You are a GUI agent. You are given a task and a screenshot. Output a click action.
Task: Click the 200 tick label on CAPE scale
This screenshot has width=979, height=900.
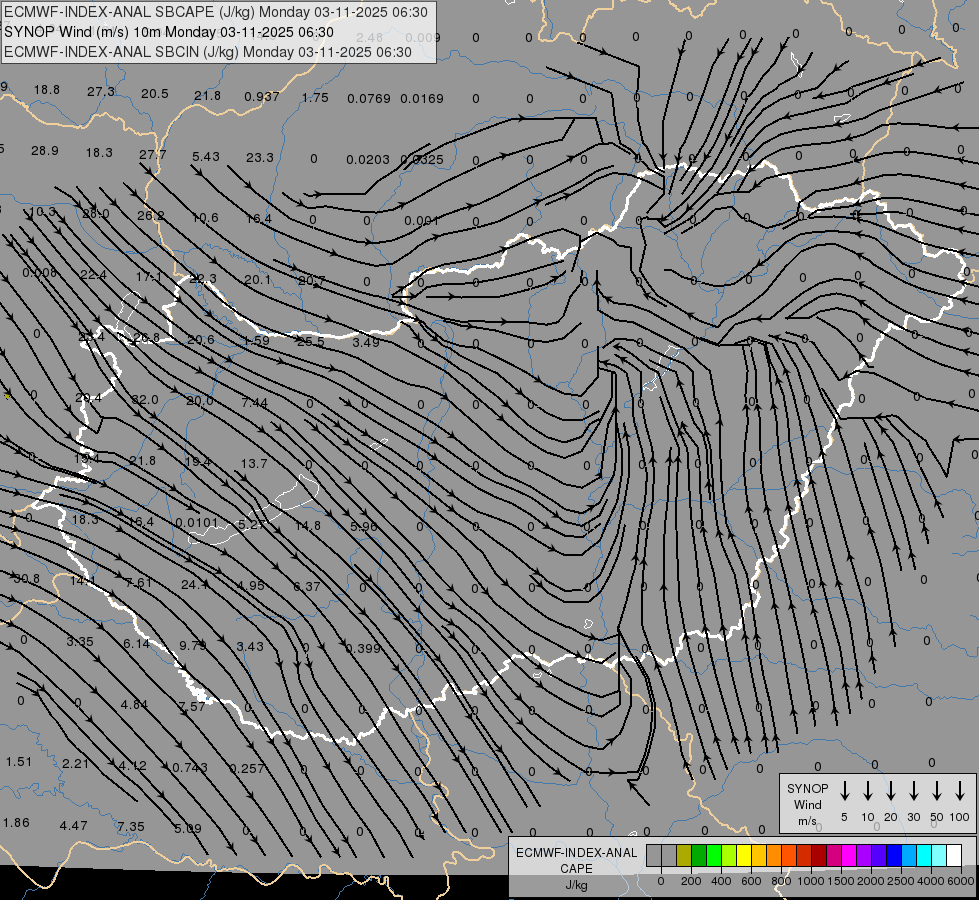[691, 881]
